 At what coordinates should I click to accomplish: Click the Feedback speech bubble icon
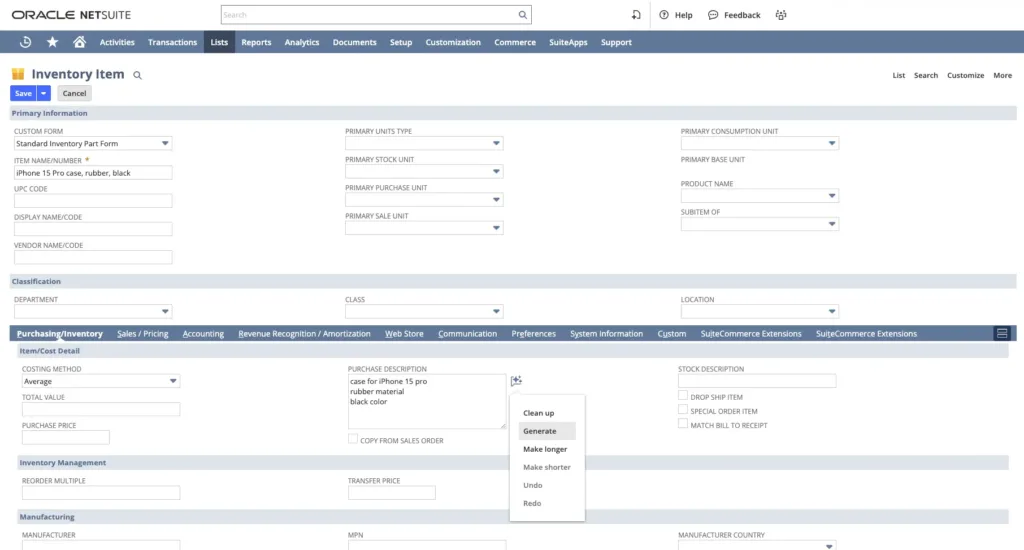click(x=713, y=14)
